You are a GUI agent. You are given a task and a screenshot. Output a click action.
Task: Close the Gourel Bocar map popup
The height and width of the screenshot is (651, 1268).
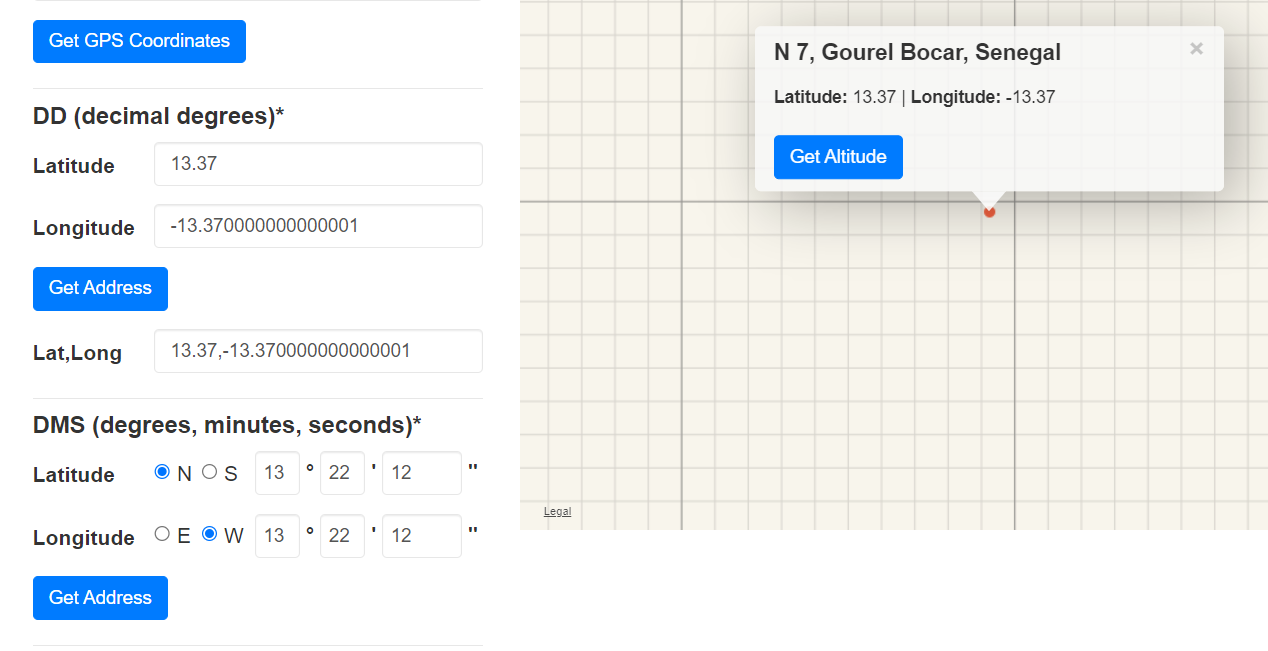pyautogui.click(x=1196, y=48)
